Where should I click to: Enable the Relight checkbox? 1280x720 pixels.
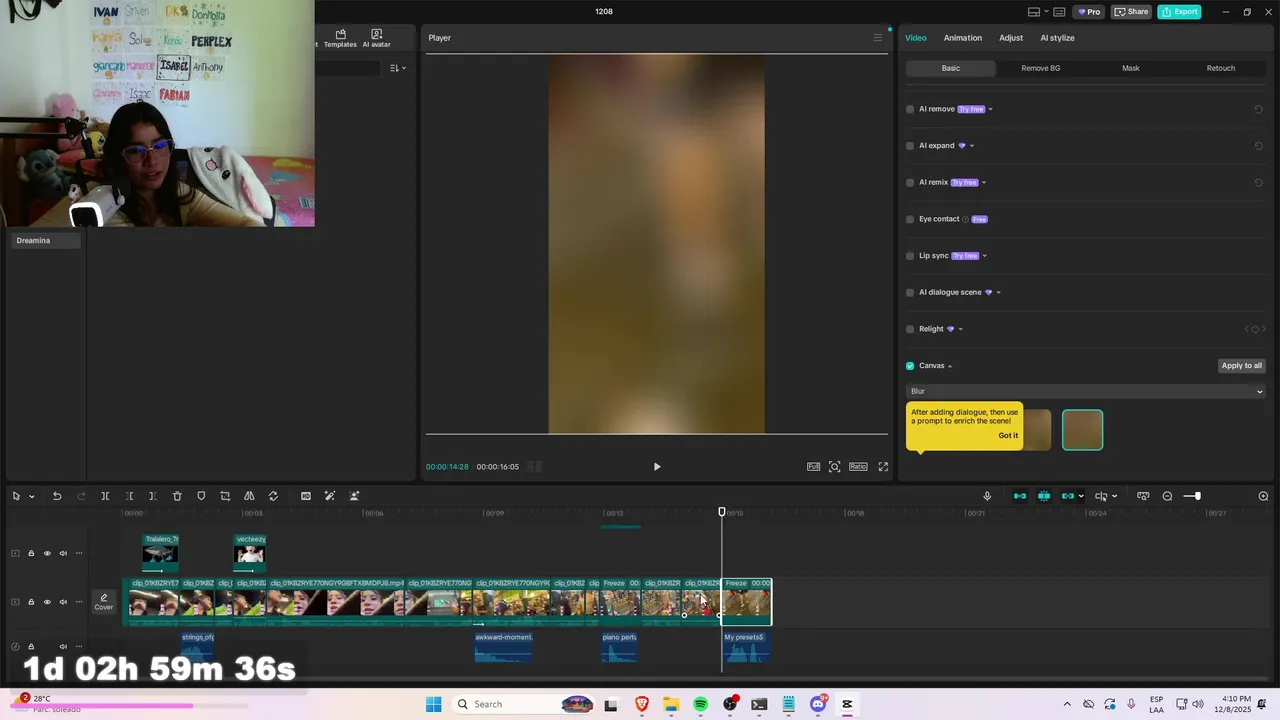tap(910, 329)
